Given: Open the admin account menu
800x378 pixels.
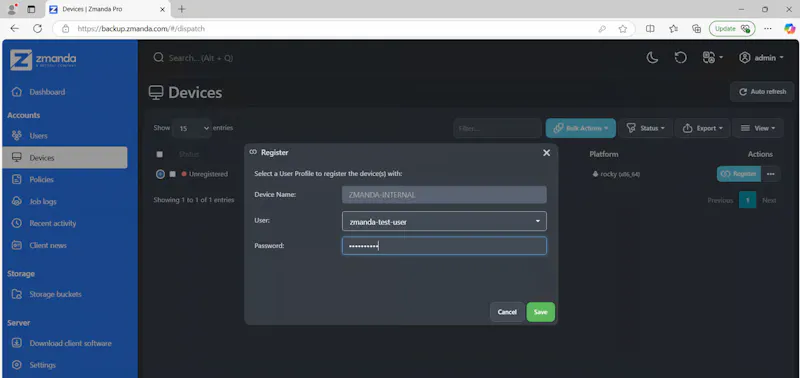Looking at the screenshot, I should point(761,58).
